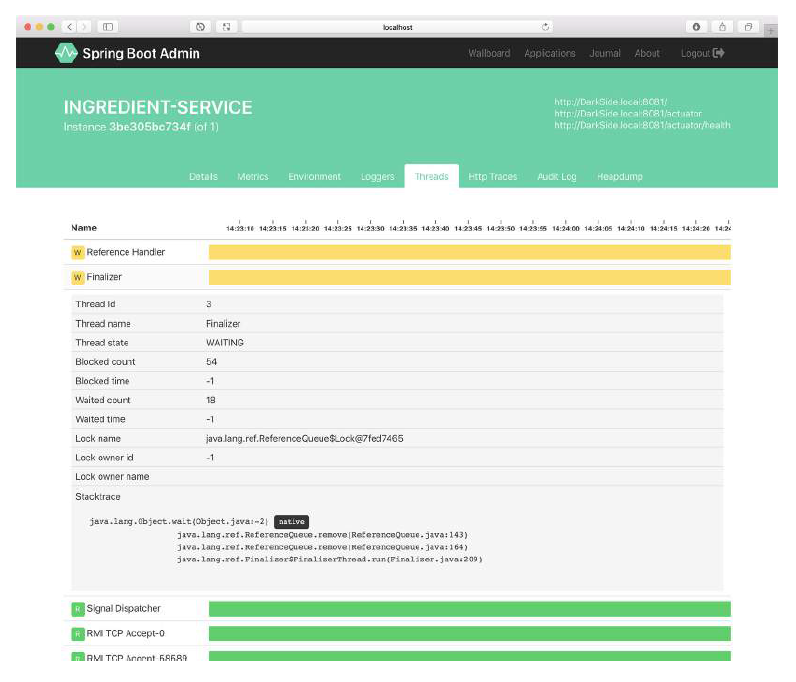Click the Reference Handler yellow timeline bar
Image resolution: width=796 pixels, height=682 pixels.
click(470, 252)
